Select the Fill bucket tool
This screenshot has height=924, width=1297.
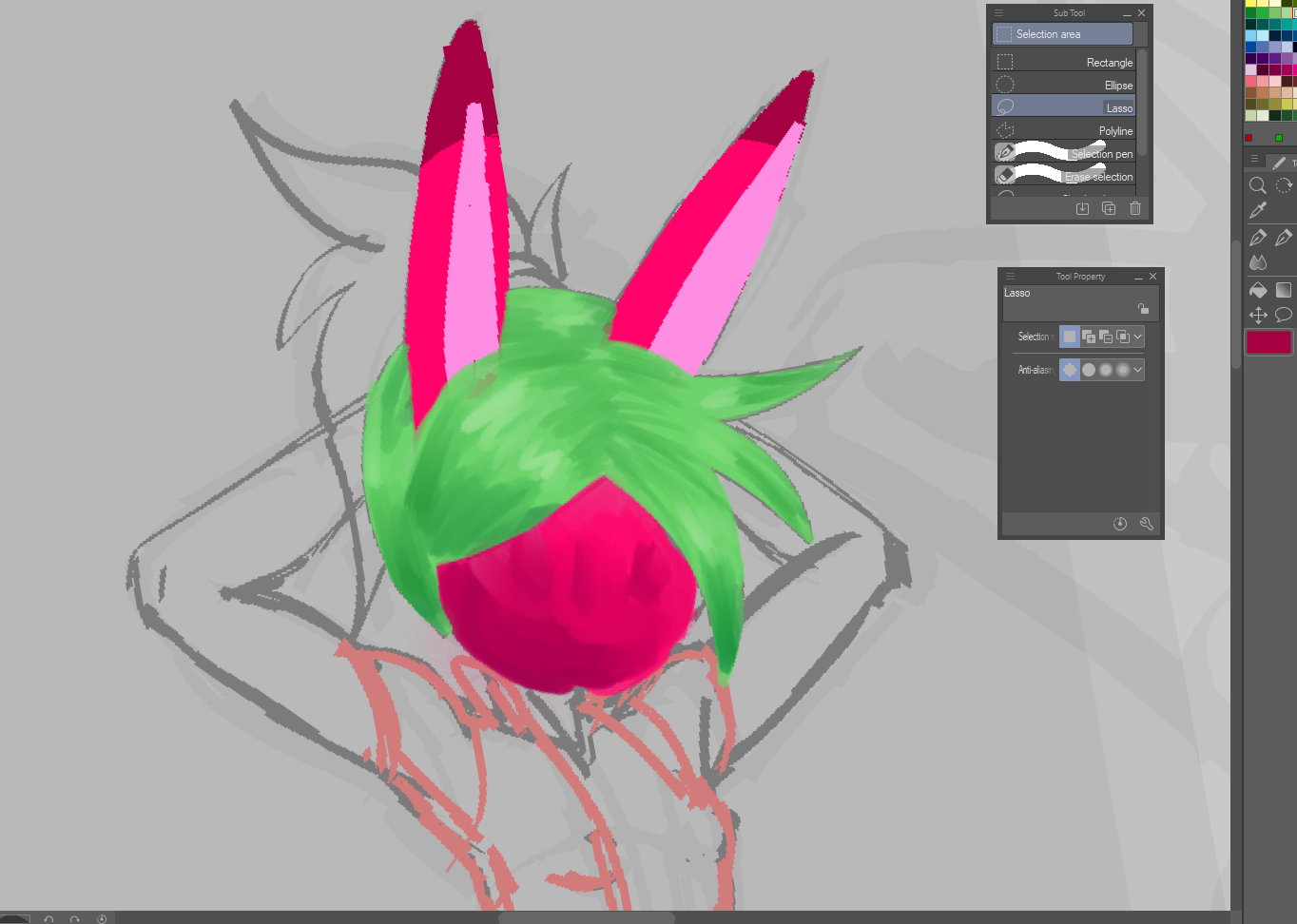tap(1257, 290)
